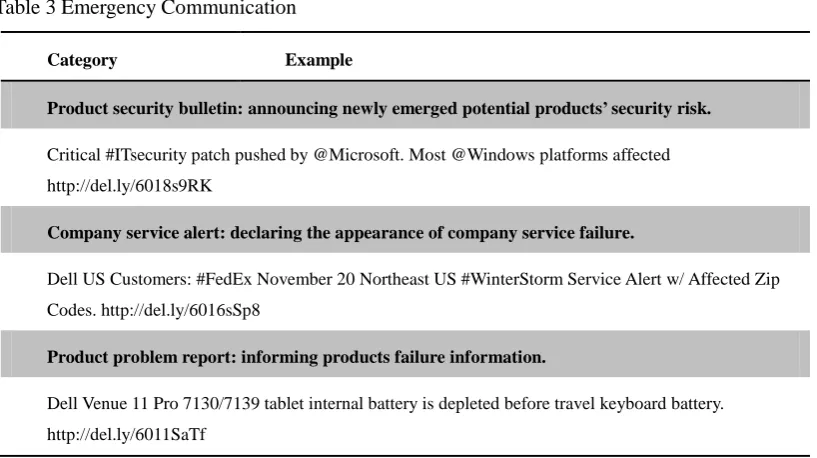Click the http://del.ly/6018s9RK link
This screenshot has width=817, height=458.
click(129, 186)
